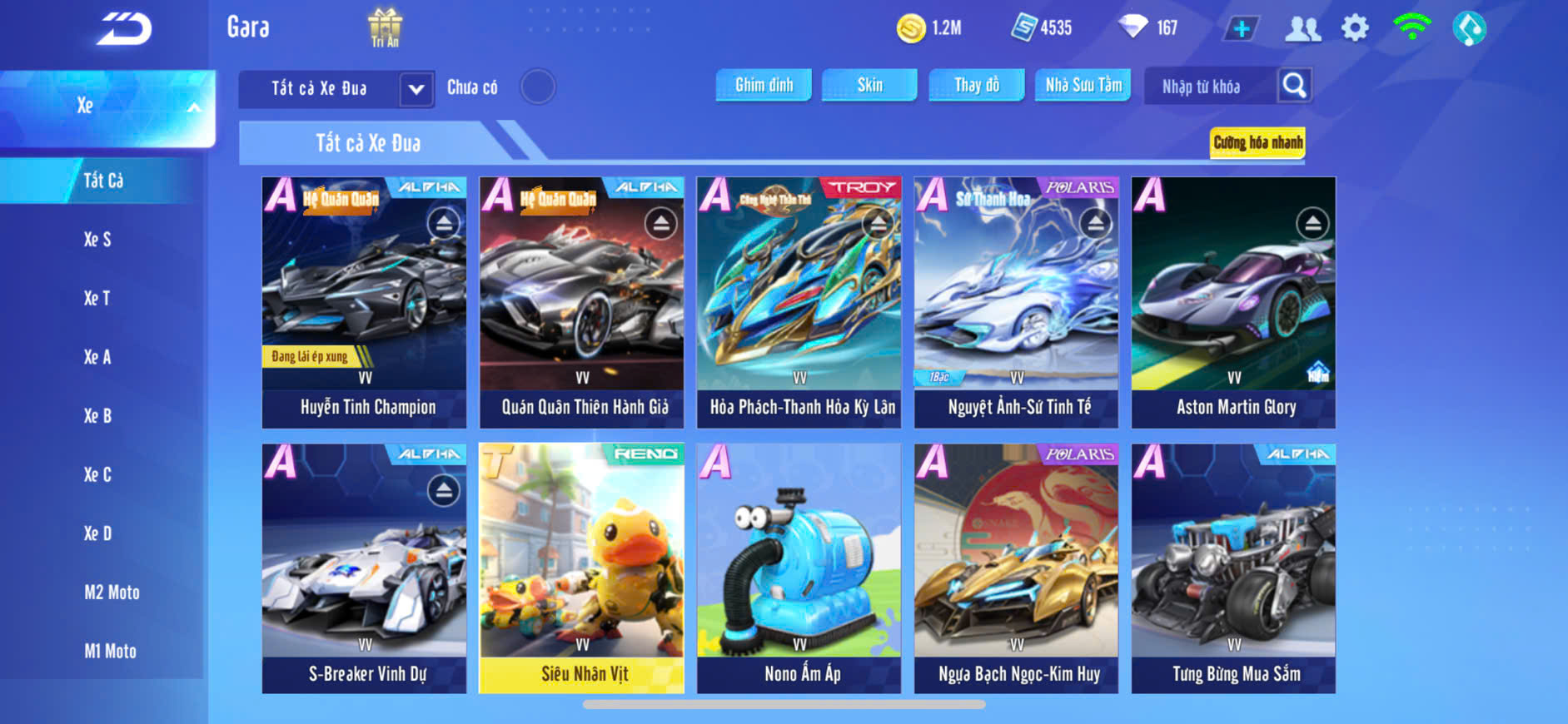Open the Tri Ân gift box icon
Screen dimensions: 1568x724
385,27
